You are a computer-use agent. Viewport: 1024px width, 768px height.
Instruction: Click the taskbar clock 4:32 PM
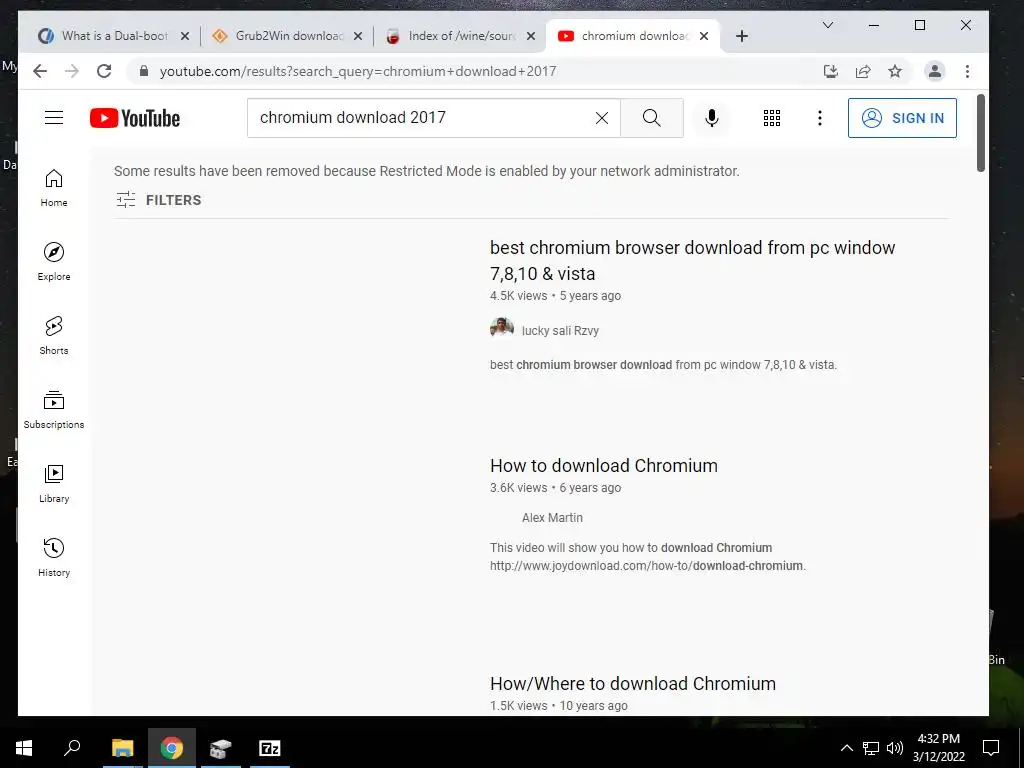click(x=938, y=748)
